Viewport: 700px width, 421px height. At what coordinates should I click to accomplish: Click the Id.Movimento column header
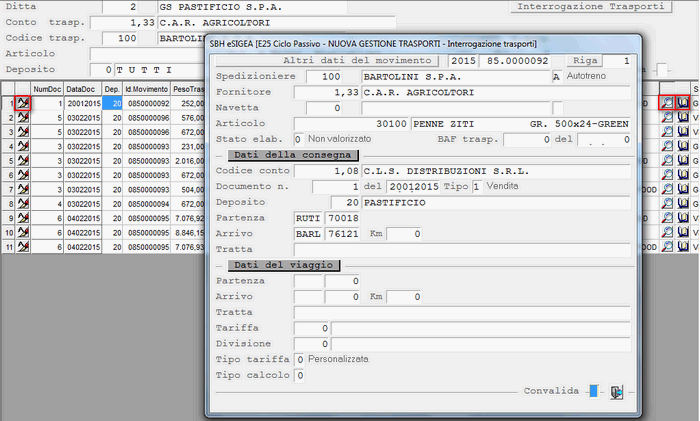pos(146,89)
